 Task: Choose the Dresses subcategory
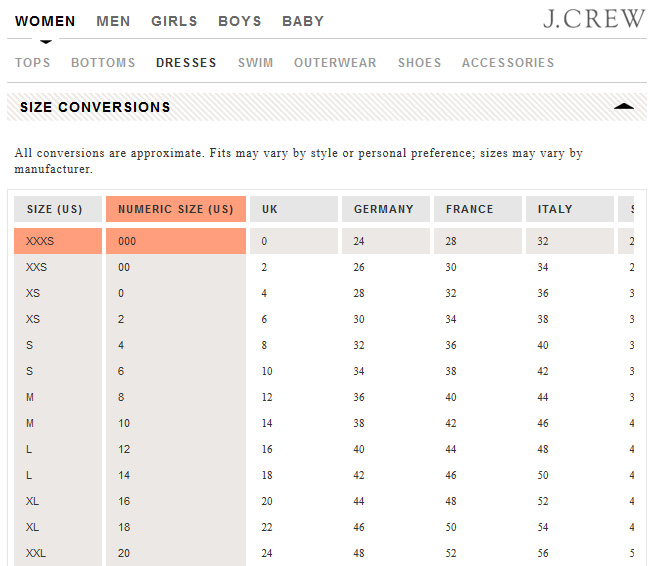[x=186, y=63]
